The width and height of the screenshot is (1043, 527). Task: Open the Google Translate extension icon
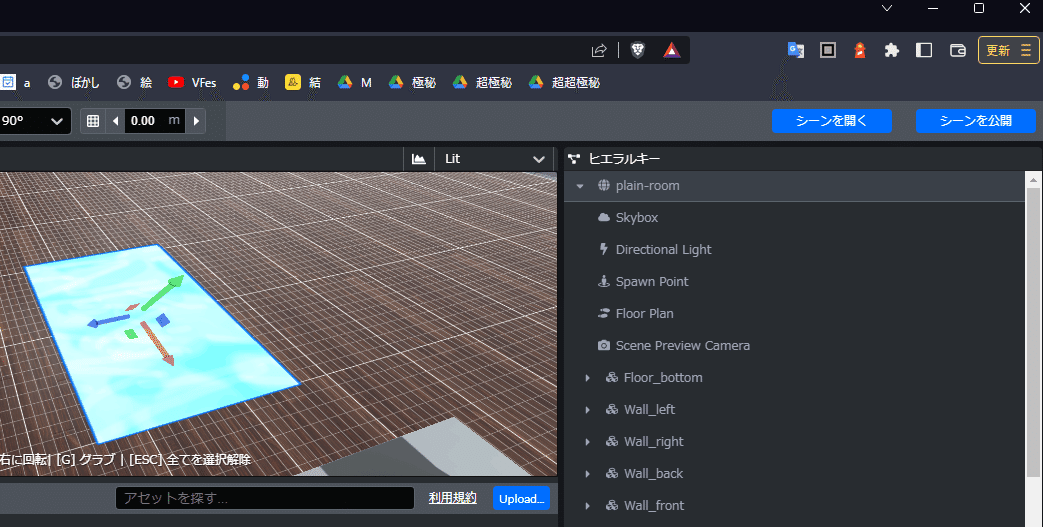796,50
